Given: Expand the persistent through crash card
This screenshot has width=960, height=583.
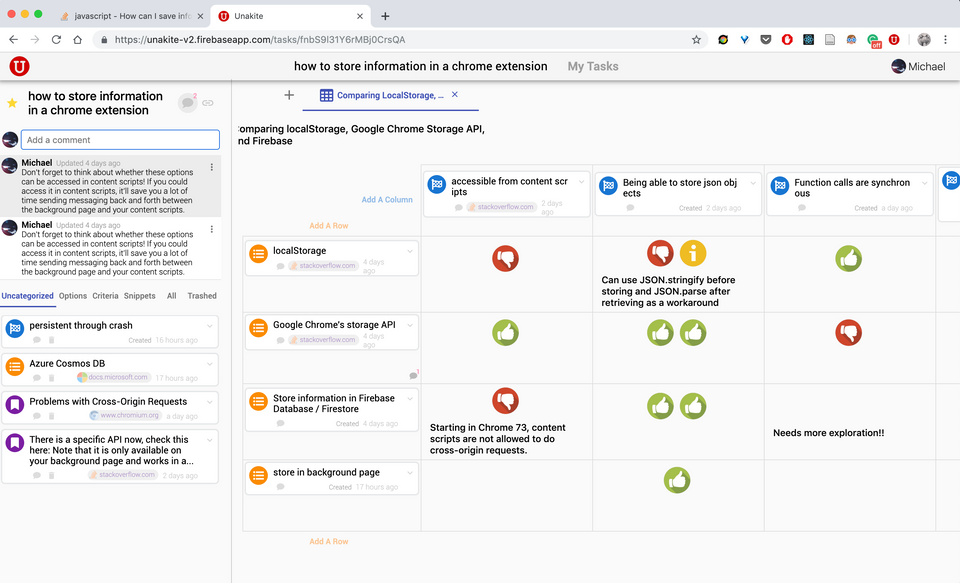Looking at the screenshot, I should [x=208, y=326].
